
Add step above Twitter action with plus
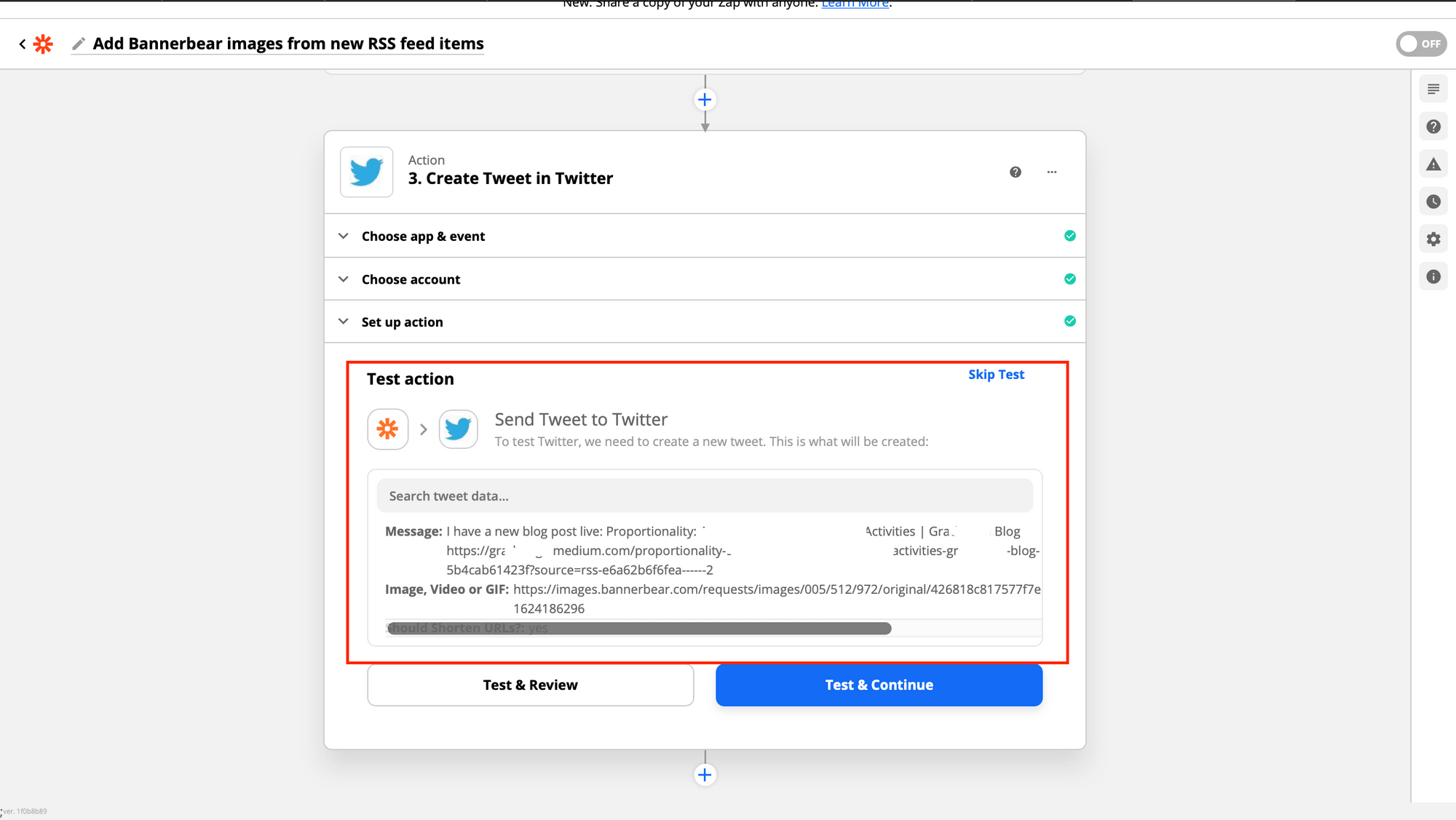705,100
